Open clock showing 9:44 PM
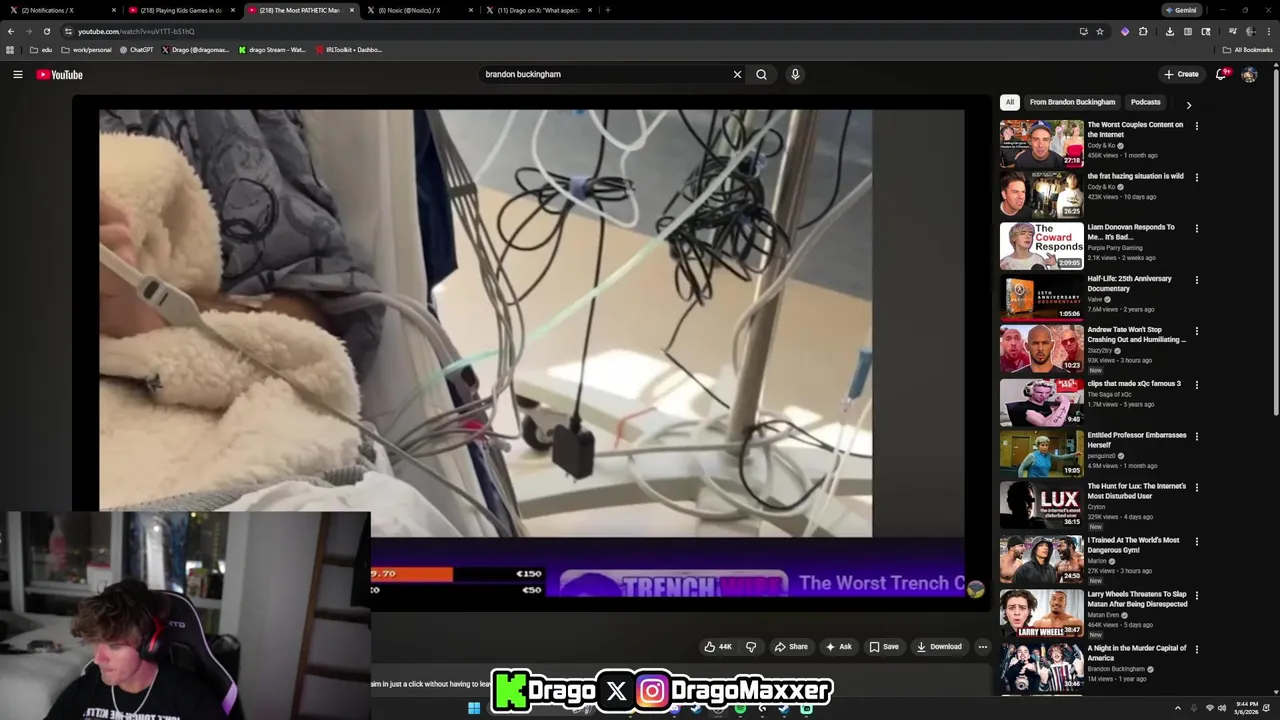This screenshot has height=720, width=1280. [x=1246, y=708]
